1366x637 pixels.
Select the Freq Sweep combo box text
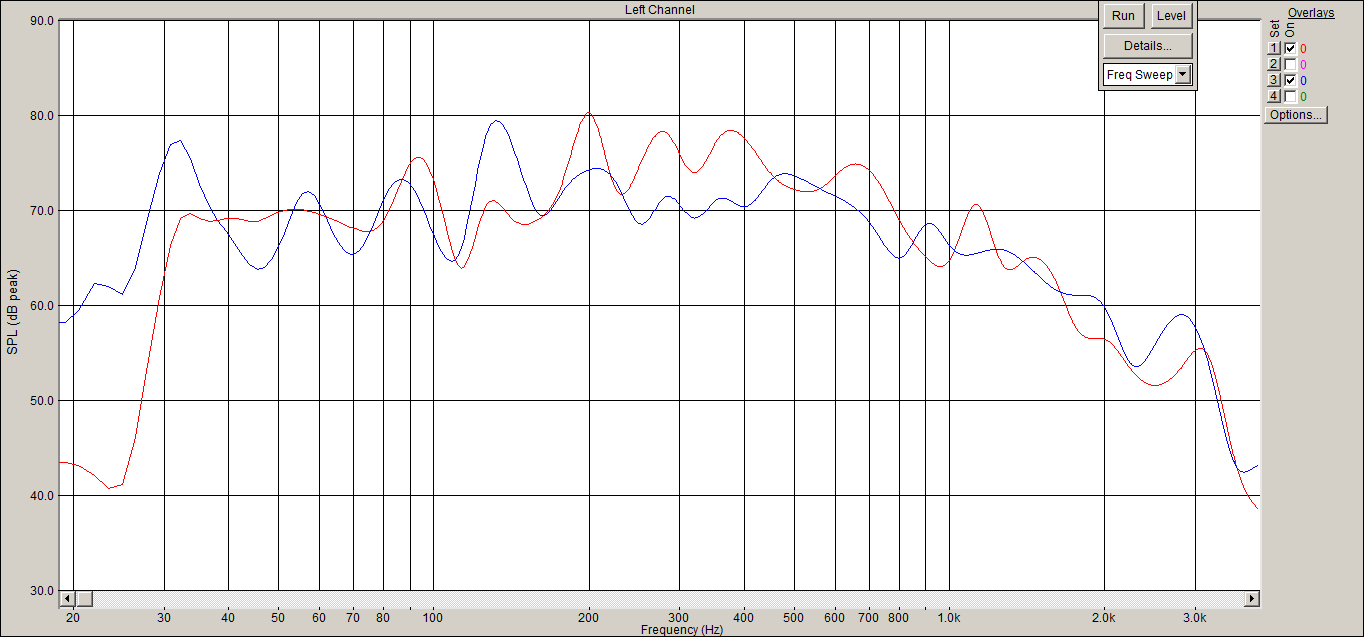tap(1139, 75)
